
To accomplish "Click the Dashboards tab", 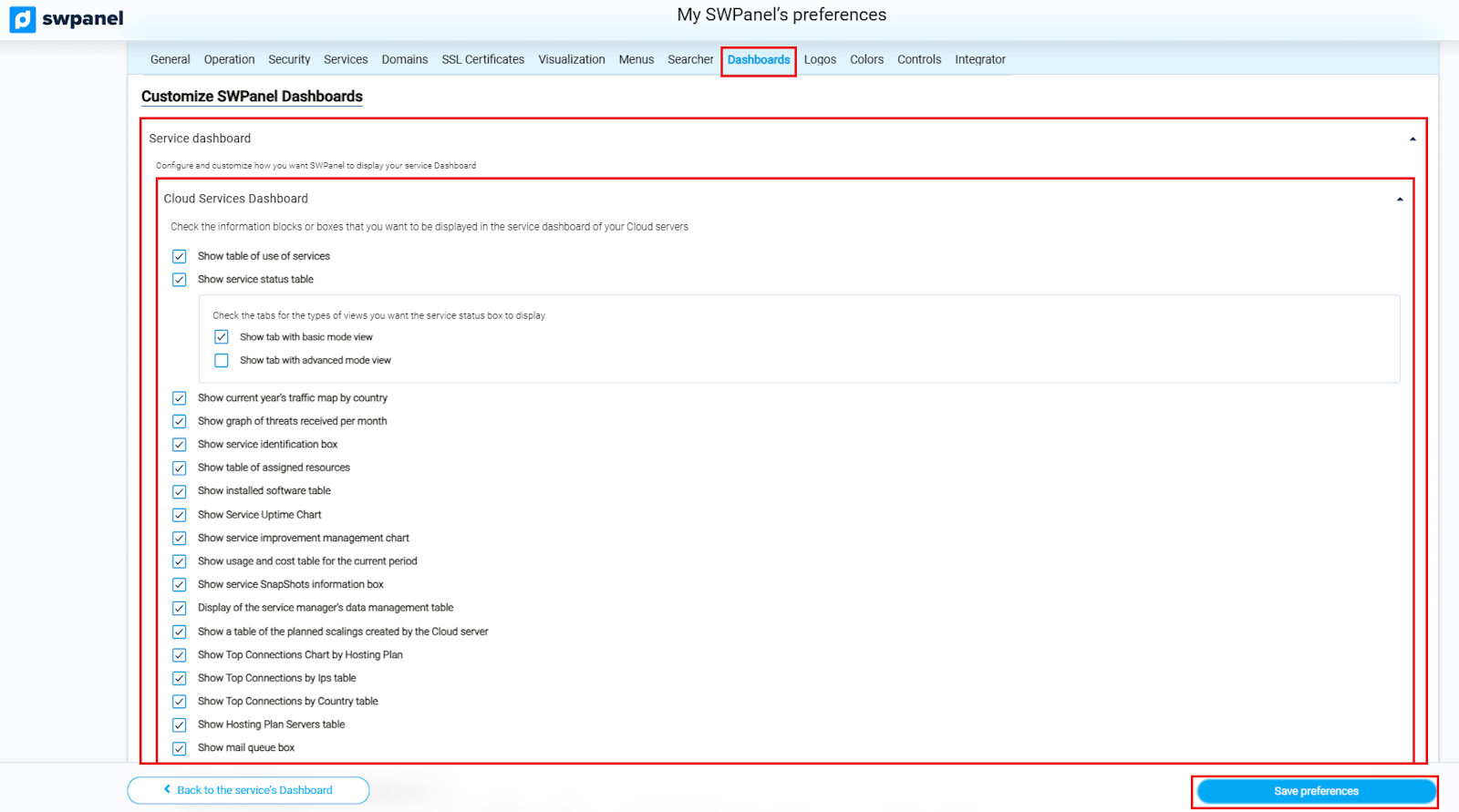I will click(758, 60).
